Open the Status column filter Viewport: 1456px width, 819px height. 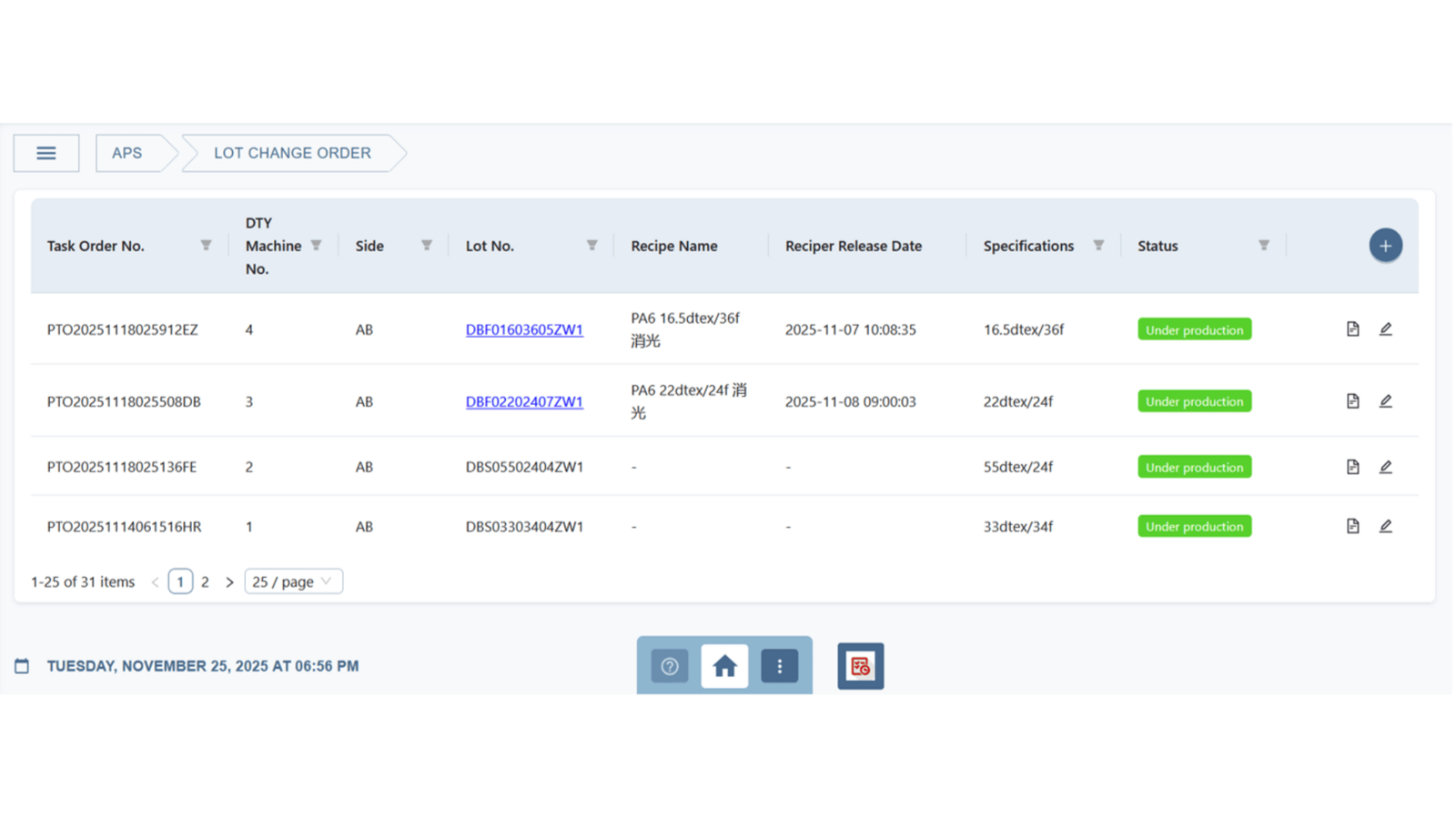(1263, 246)
